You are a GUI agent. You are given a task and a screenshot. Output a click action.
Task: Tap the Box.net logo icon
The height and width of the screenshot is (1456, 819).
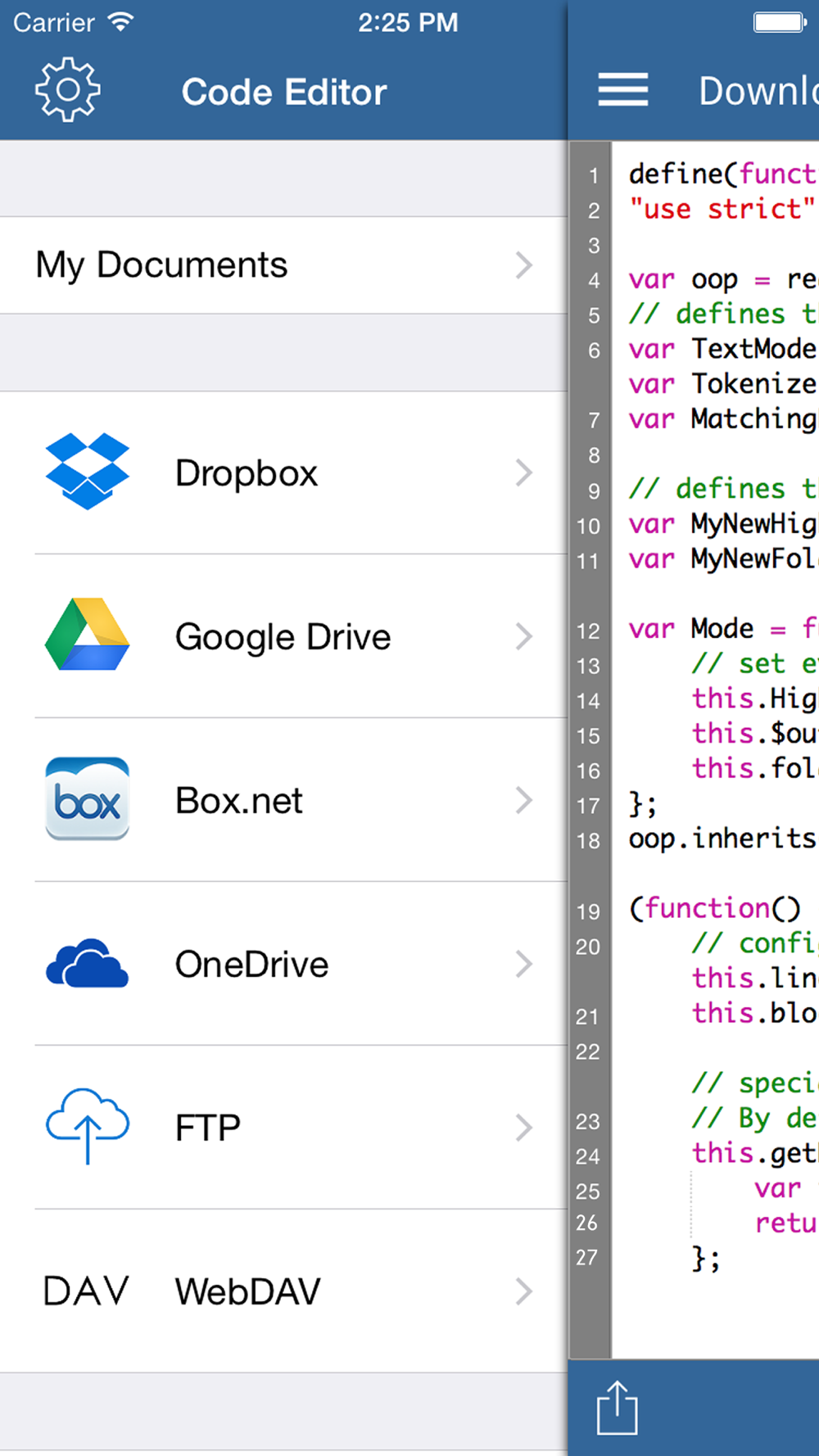[x=88, y=799]
